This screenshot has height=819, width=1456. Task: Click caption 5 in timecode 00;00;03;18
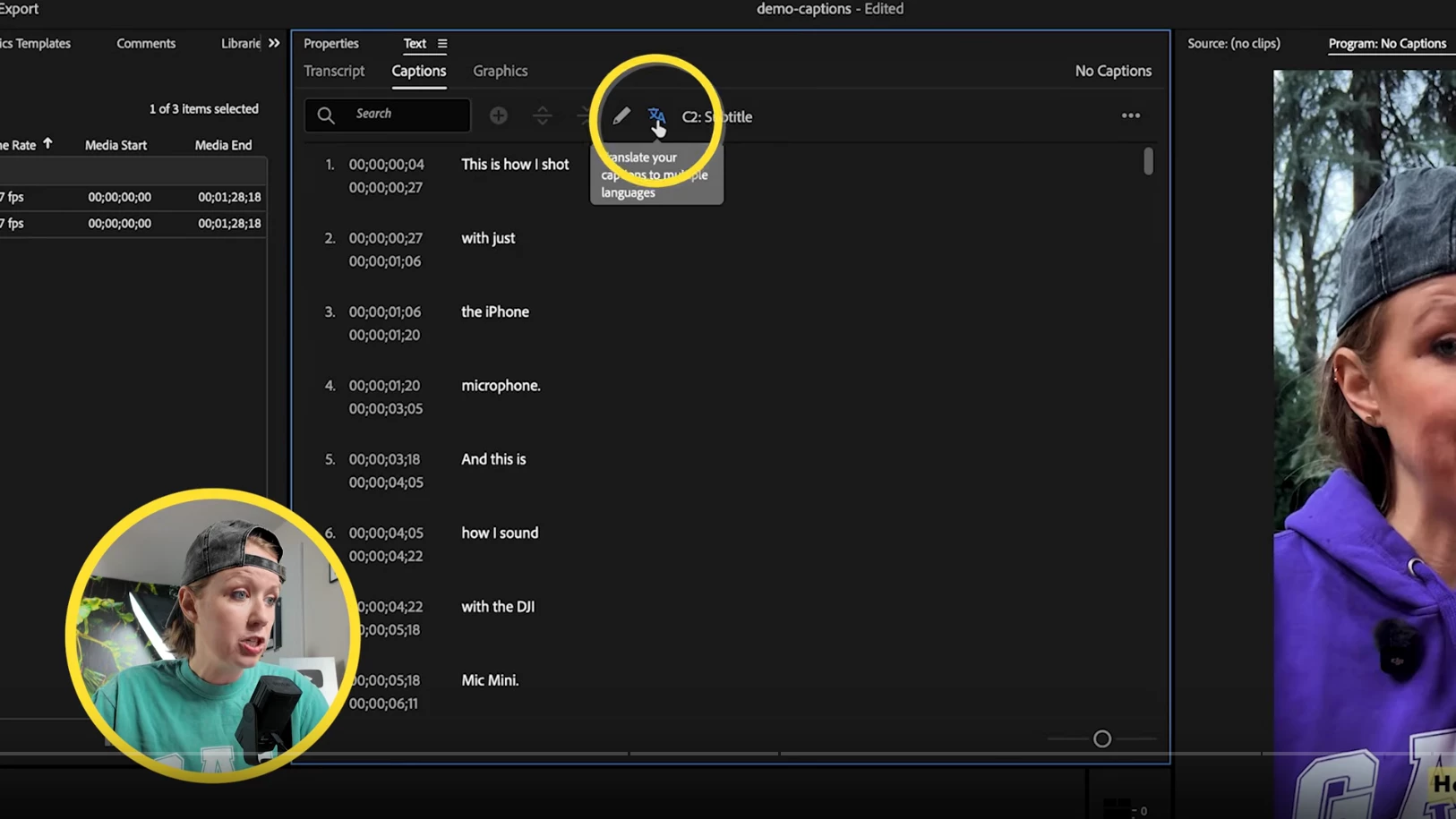click(384, 459)
